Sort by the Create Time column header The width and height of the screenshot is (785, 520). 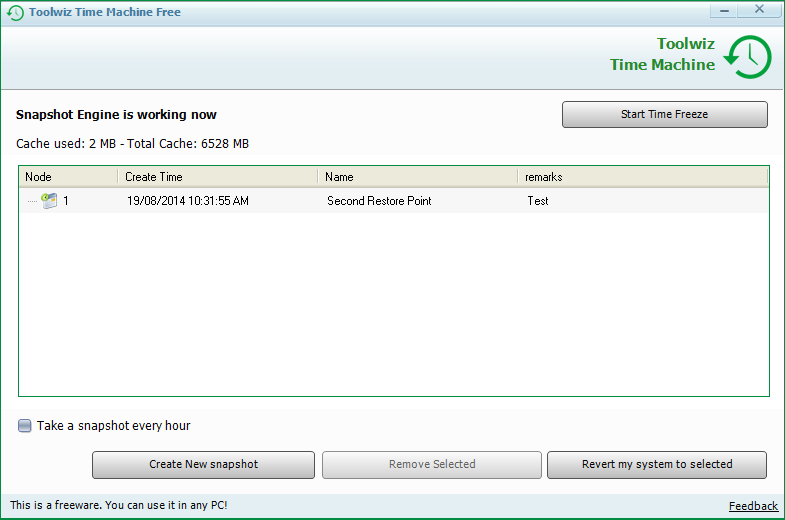point(218,177)
